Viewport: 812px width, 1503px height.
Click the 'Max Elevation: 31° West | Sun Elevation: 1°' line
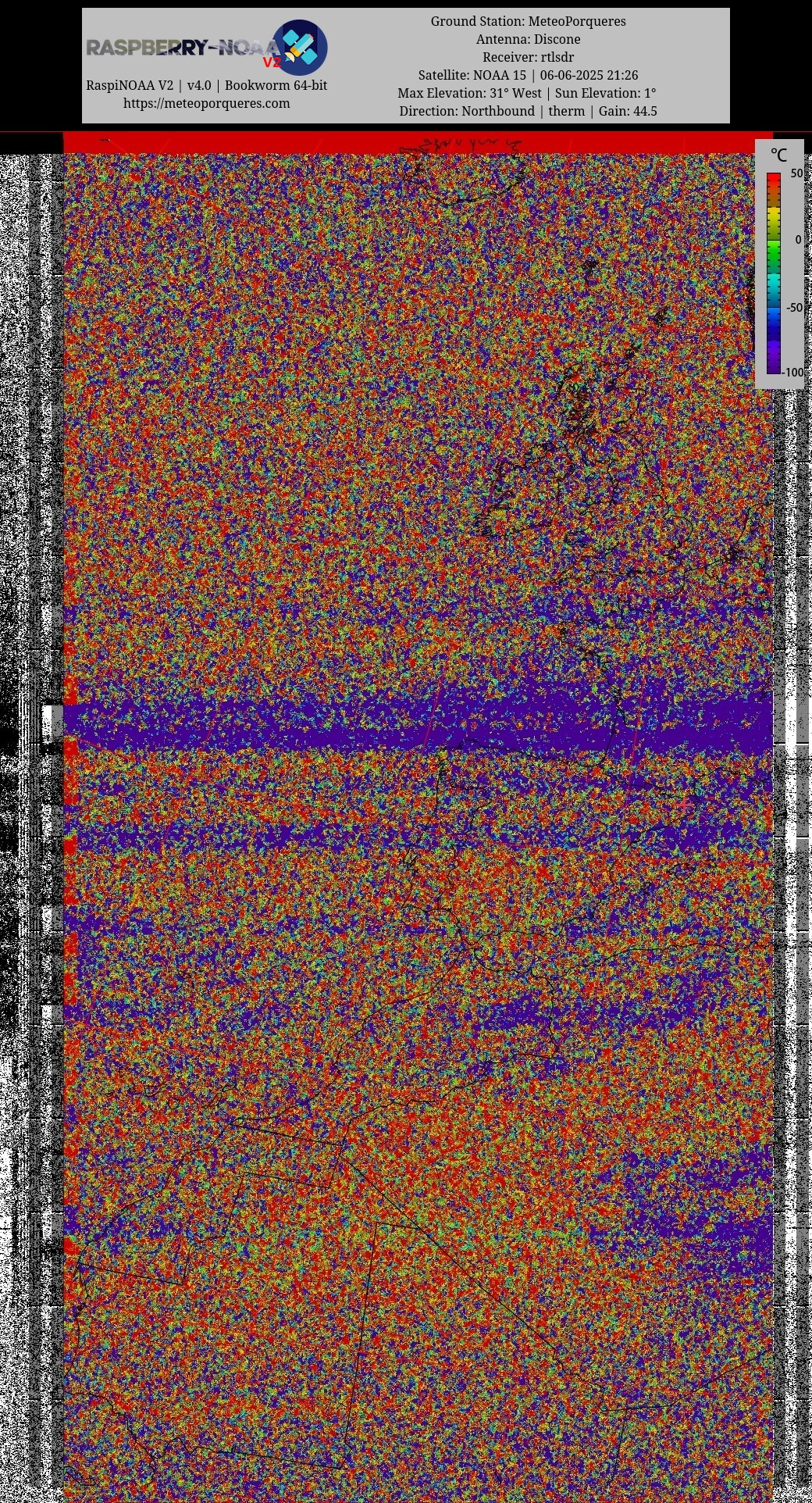[528, 93]
